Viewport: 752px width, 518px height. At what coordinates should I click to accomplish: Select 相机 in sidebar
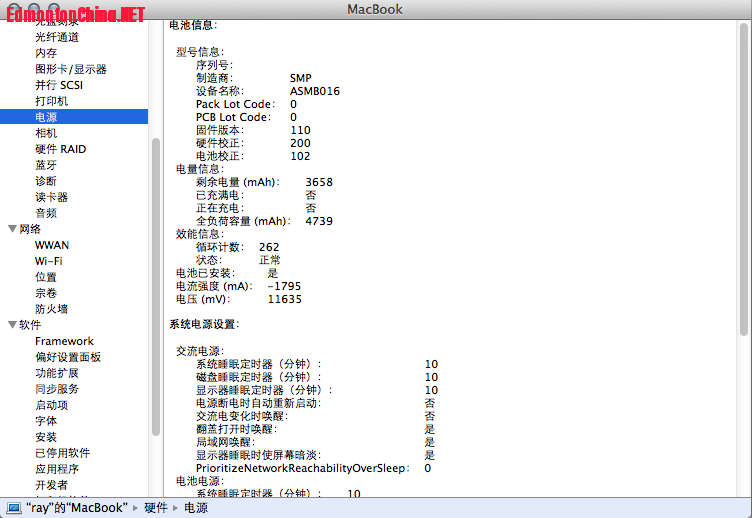46,133
